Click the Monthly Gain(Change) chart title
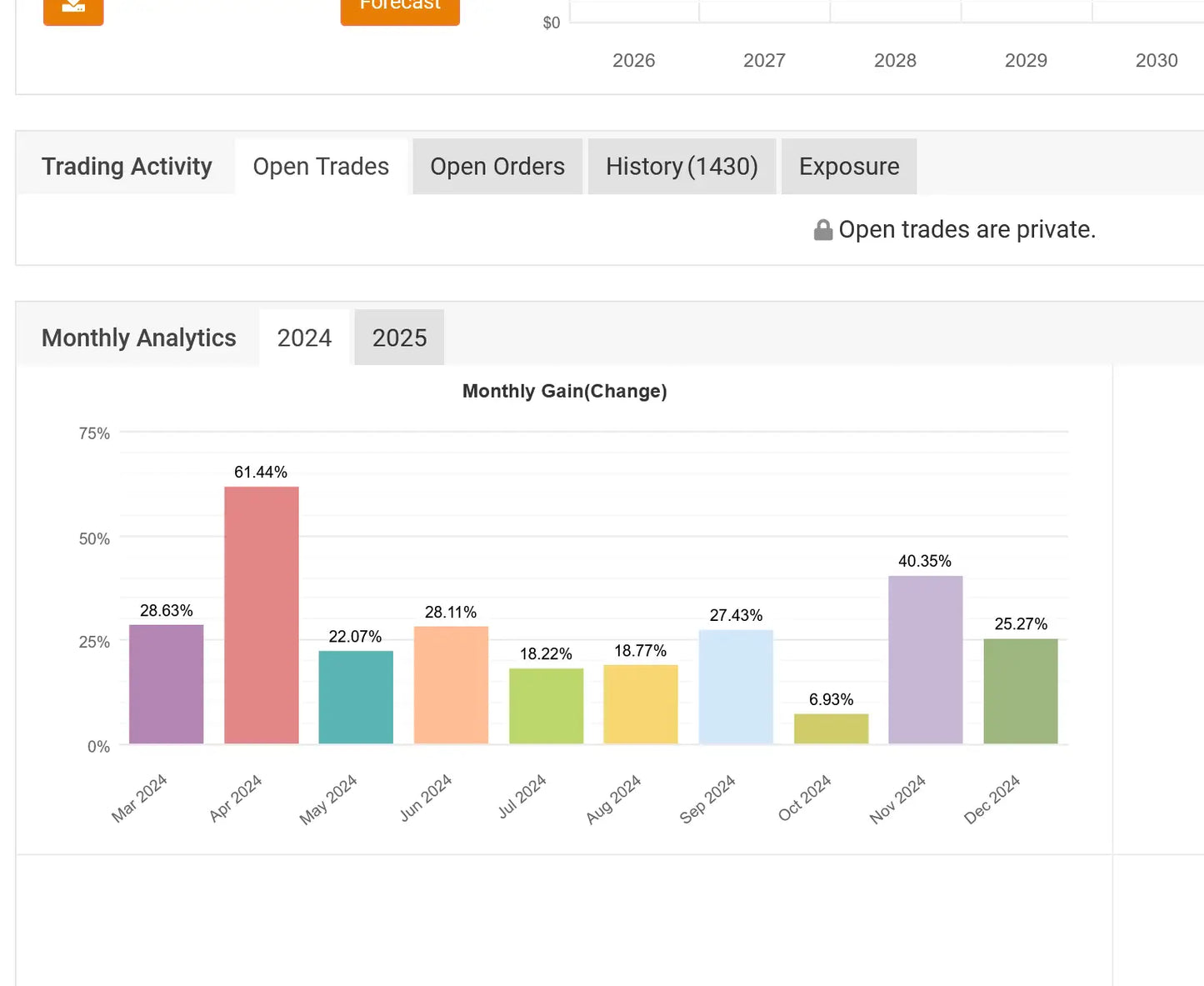 point(565,392)
